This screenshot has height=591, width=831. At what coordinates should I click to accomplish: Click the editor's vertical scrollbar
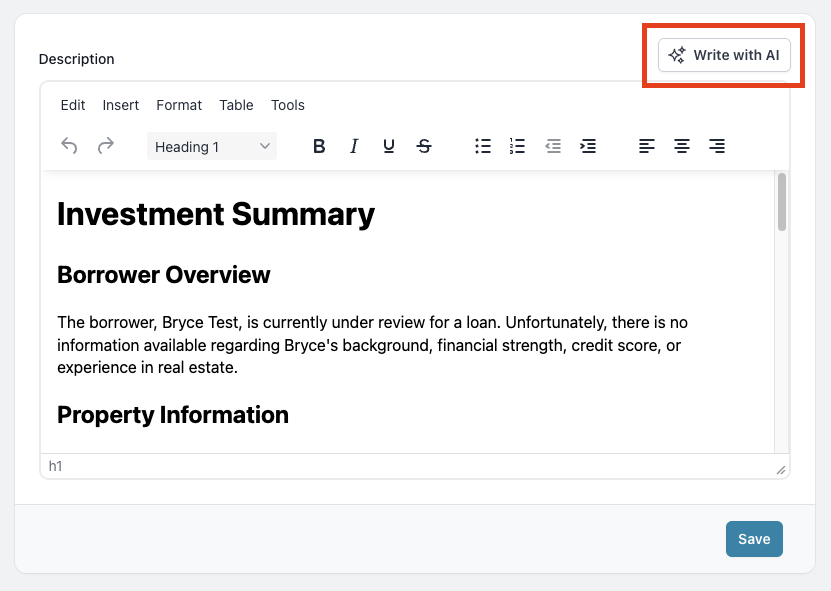pyautogui.click(x=782, y=202)
